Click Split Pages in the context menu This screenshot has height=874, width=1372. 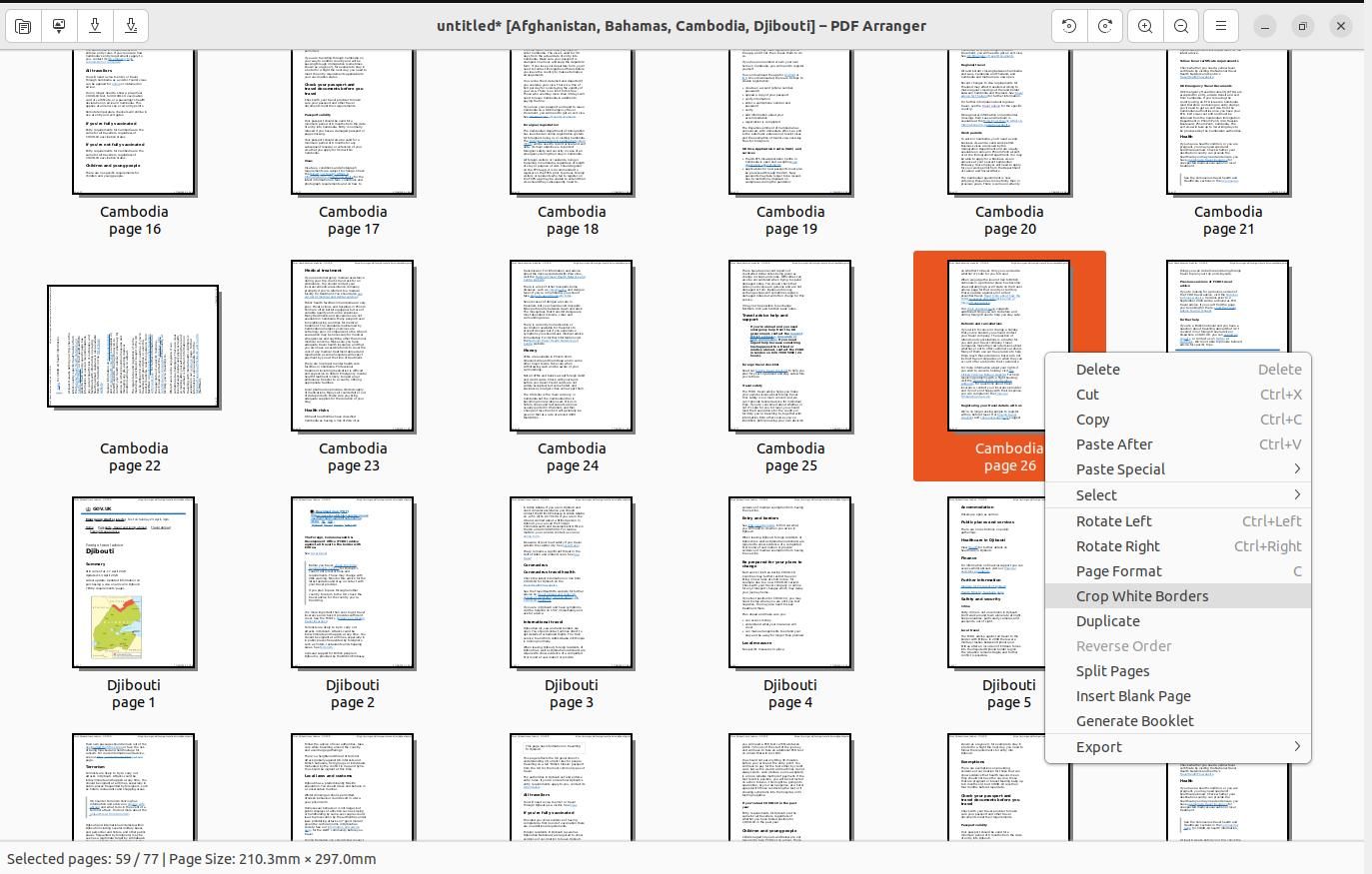(1112, 670)
